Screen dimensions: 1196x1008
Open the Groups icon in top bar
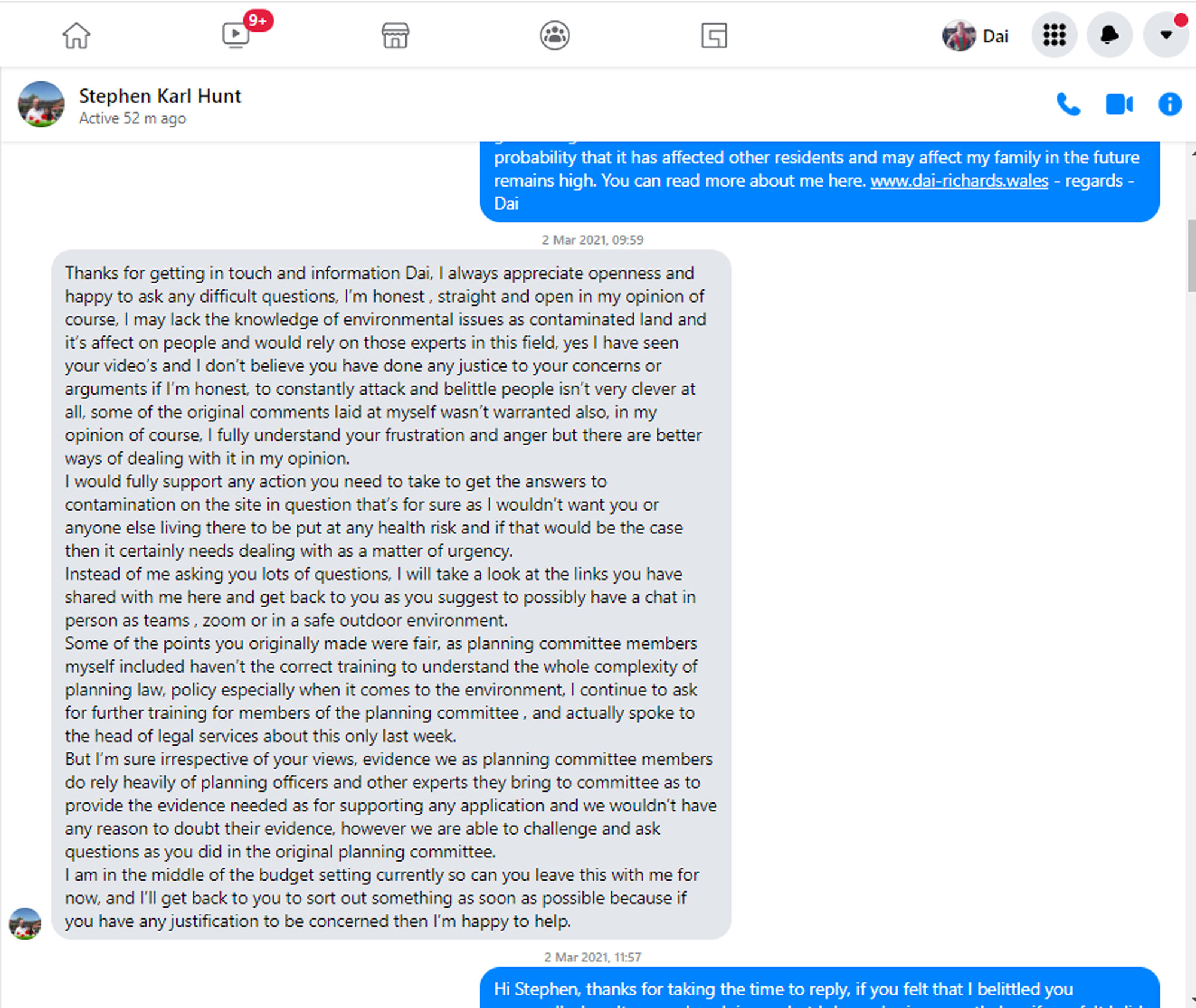pyautogui.click(x=555, y=35)
